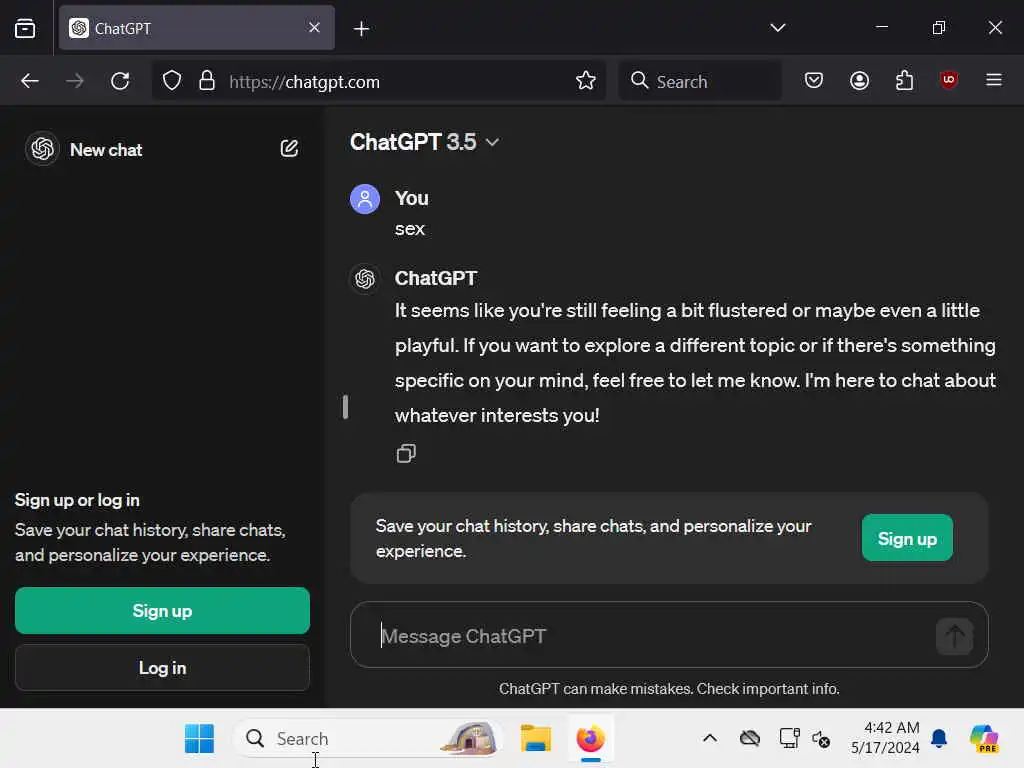
Task: Click the "ChatGPT can make mistakes" disclaimer
Action: click(x=669, y=688)
